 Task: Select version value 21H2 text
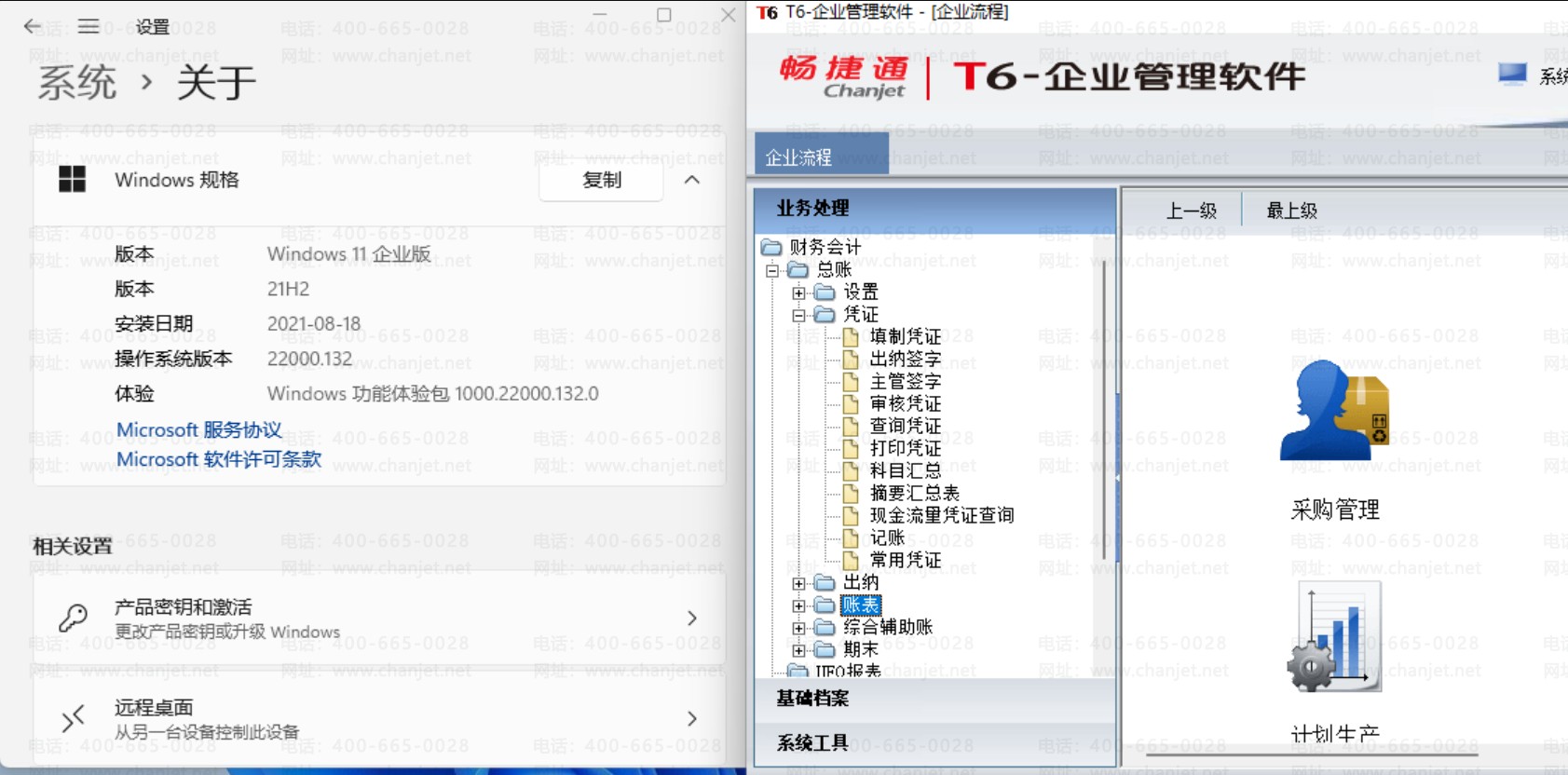tap(288, 289)
